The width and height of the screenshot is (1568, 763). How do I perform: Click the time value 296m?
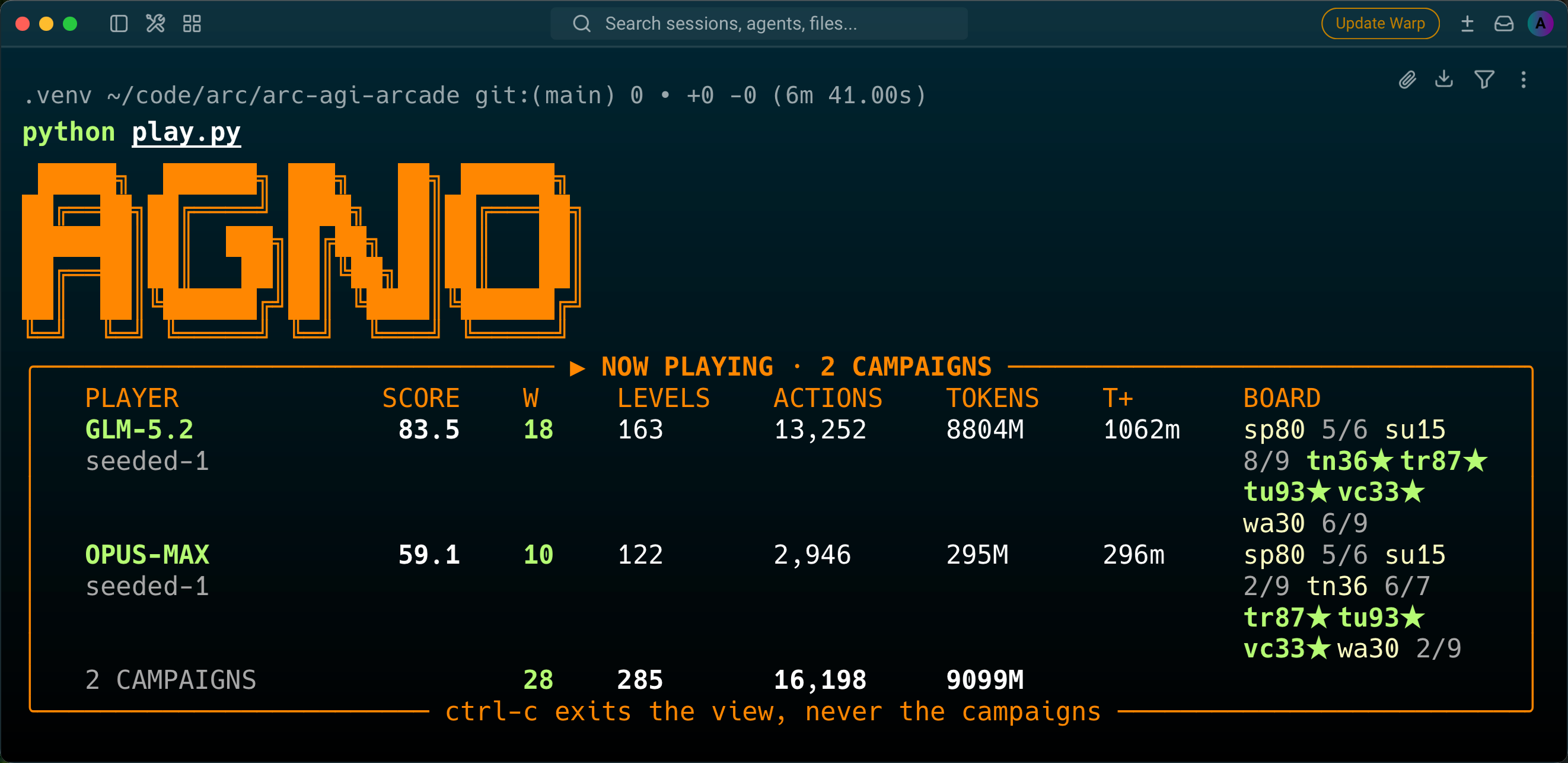point(1133,555)
